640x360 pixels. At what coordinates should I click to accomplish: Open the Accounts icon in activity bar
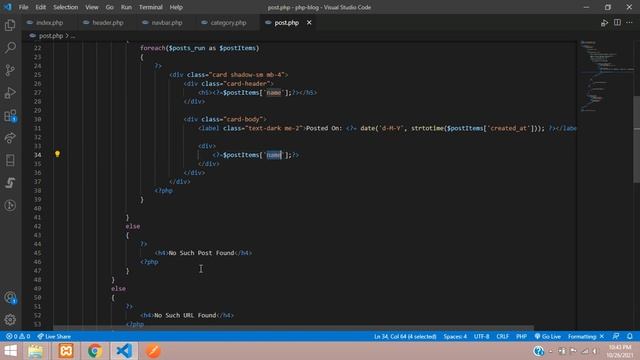10,298
